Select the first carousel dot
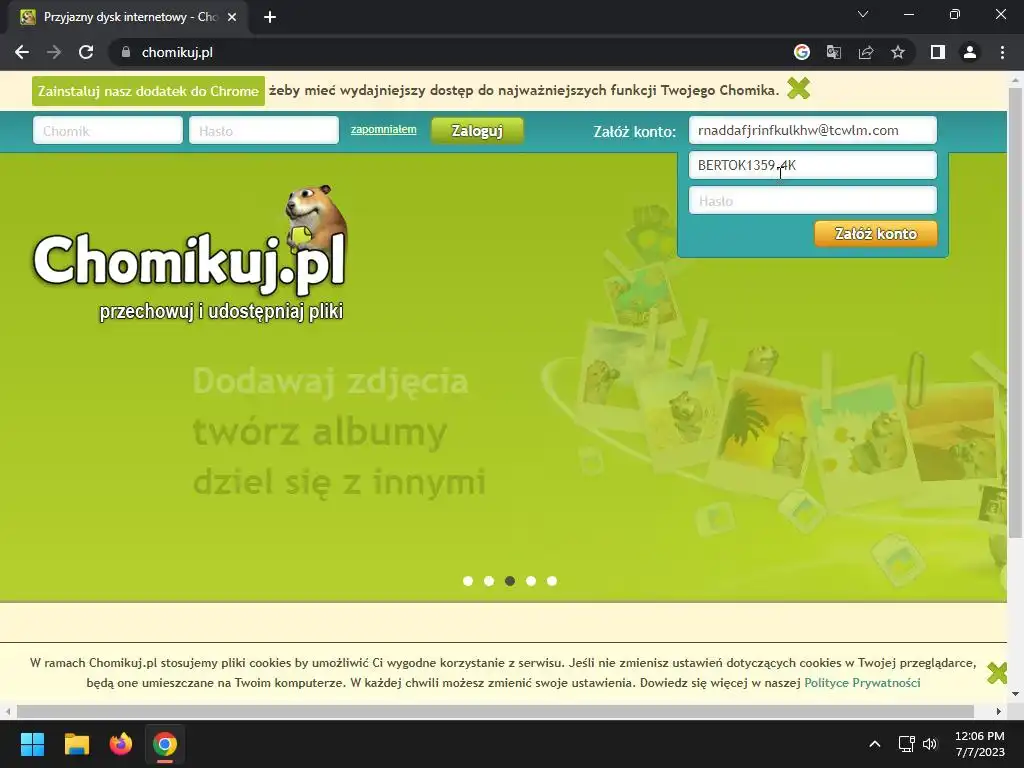The image size is (1024, 768). pyautogui.click(x=468, y=581)
